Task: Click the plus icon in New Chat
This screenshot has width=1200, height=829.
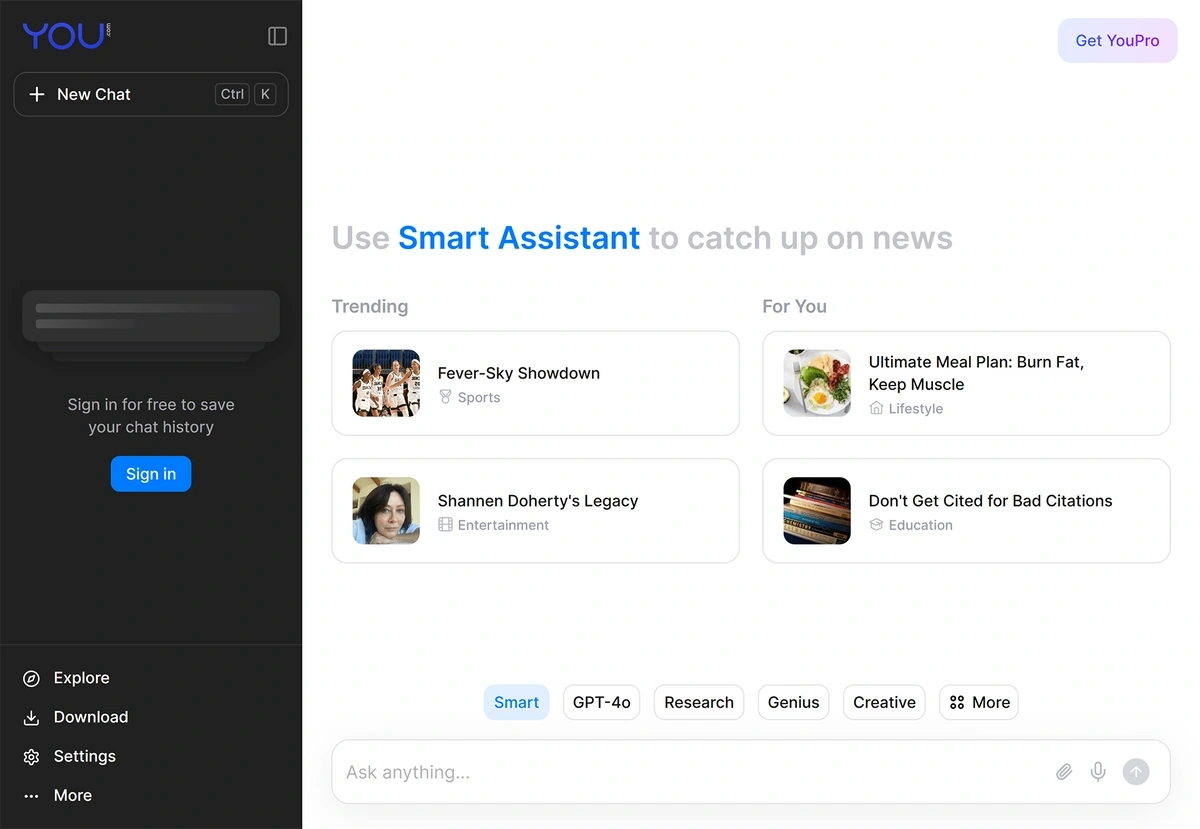Action: point(37,94)
